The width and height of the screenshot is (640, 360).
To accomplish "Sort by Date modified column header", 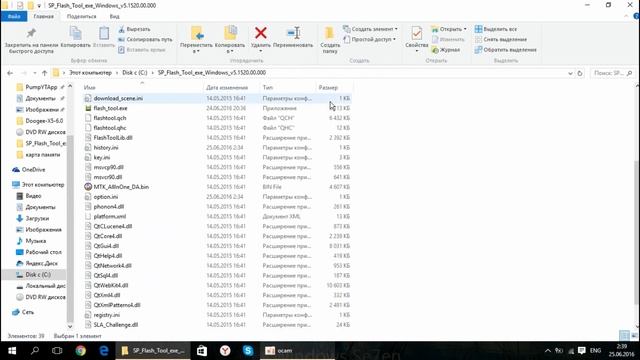I will (x=231, y=87).
